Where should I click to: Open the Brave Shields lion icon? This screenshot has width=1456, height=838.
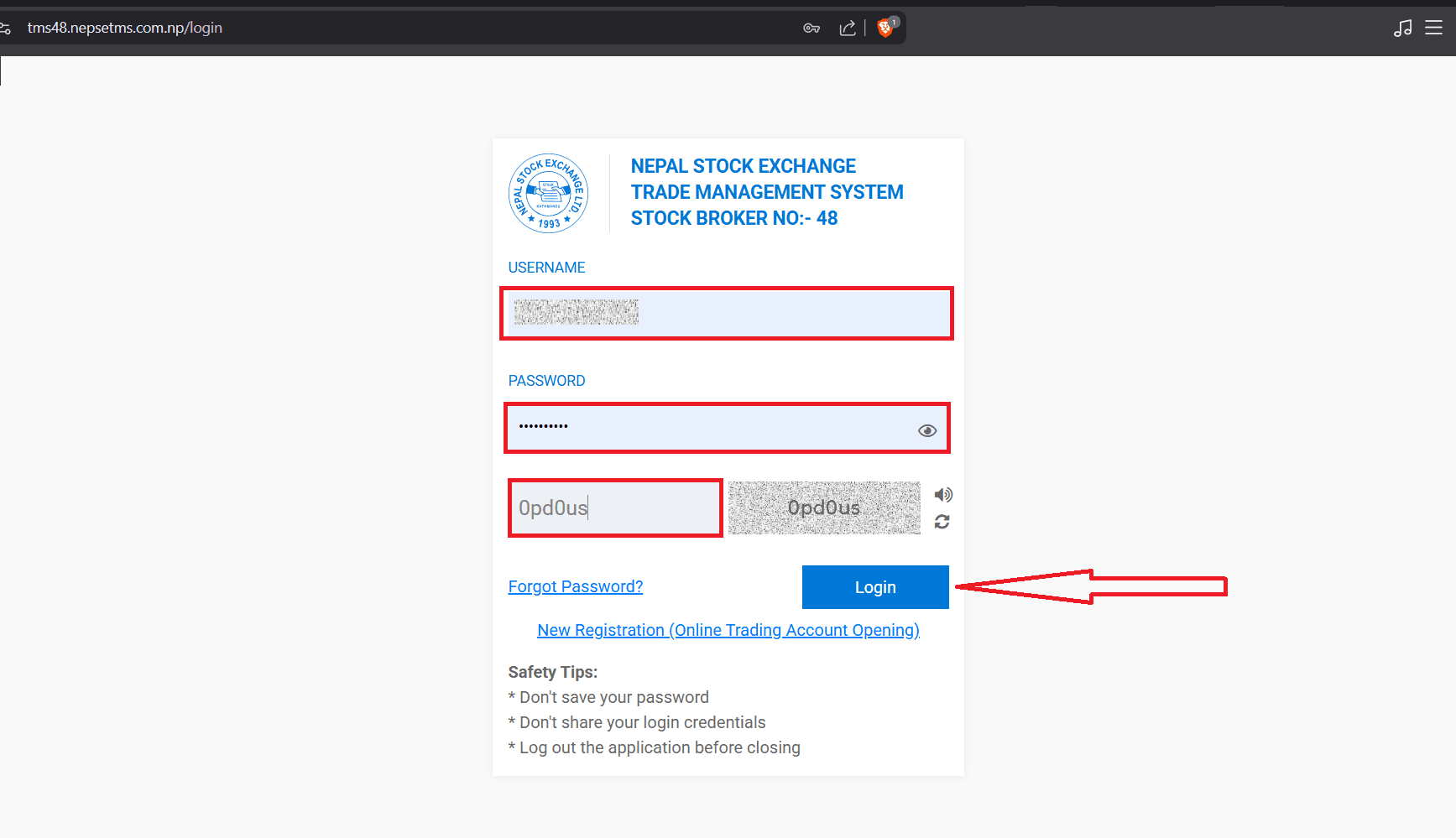coord(886,27)
